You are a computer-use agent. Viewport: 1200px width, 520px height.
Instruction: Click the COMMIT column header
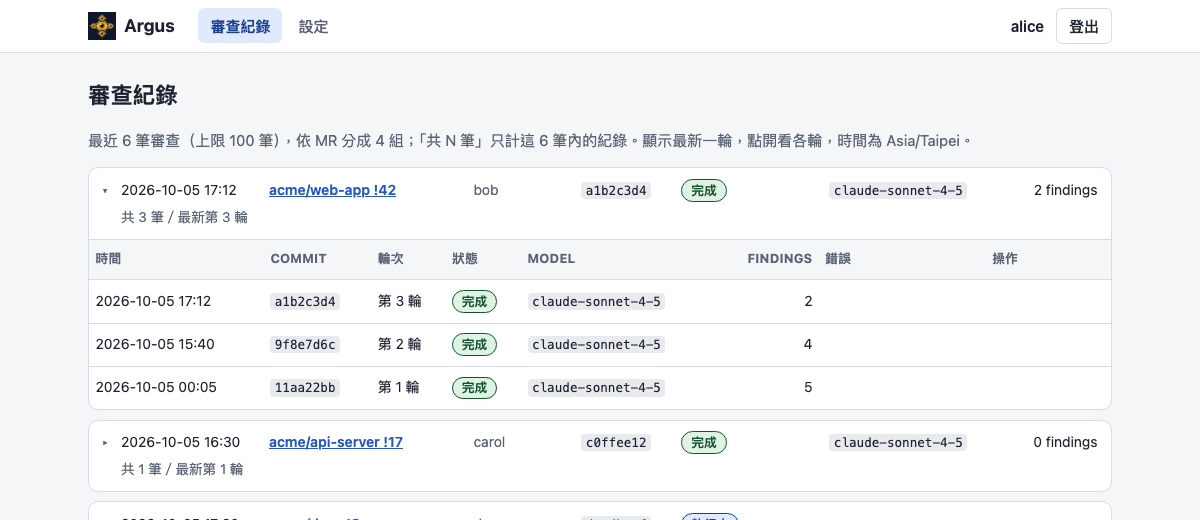pyautogui.click(x=298, y=258)
